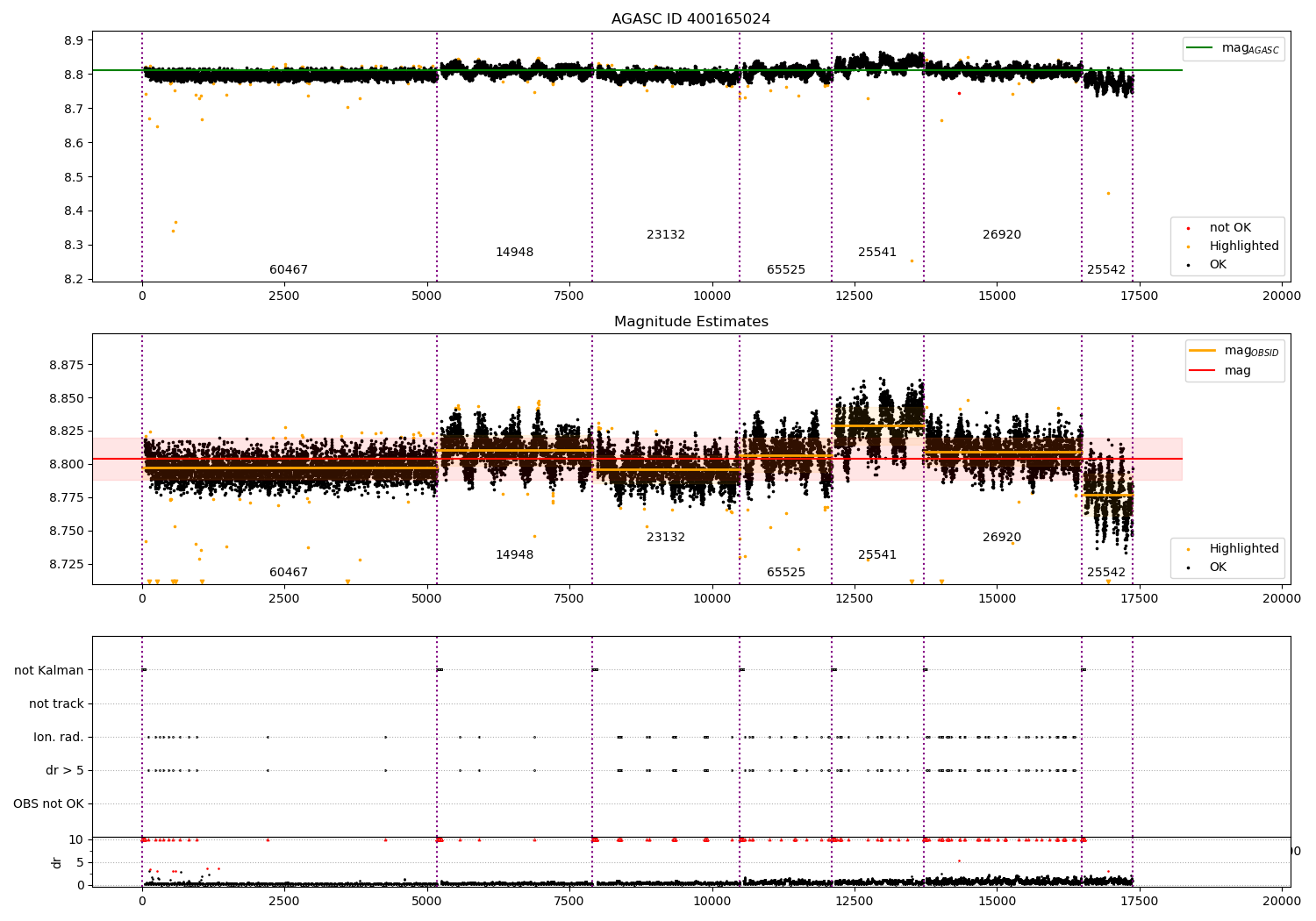The height and width of the screenshot is (921, 1316).
Task: Click y-tick 8.5 on the top plot
Action: tap(75, 177)
